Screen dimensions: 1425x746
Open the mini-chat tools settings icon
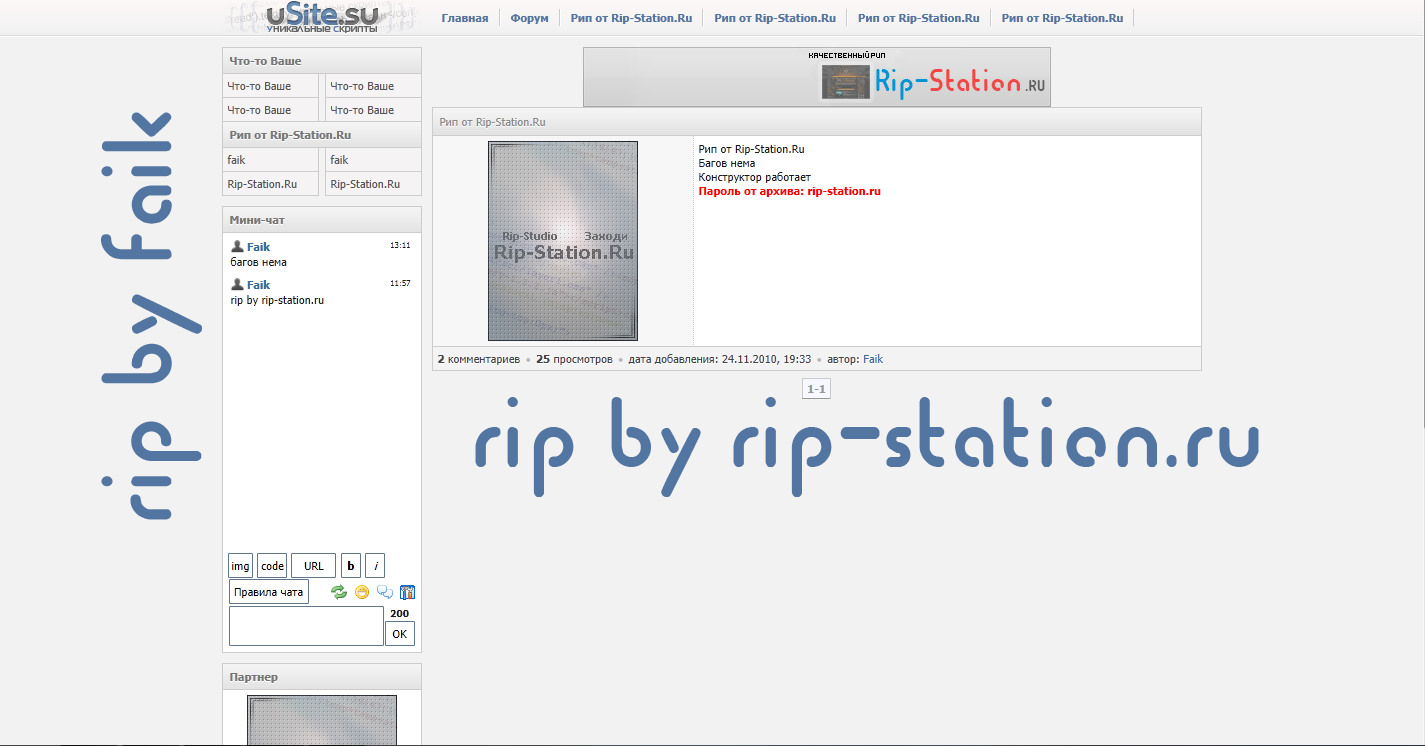[407, 592]
